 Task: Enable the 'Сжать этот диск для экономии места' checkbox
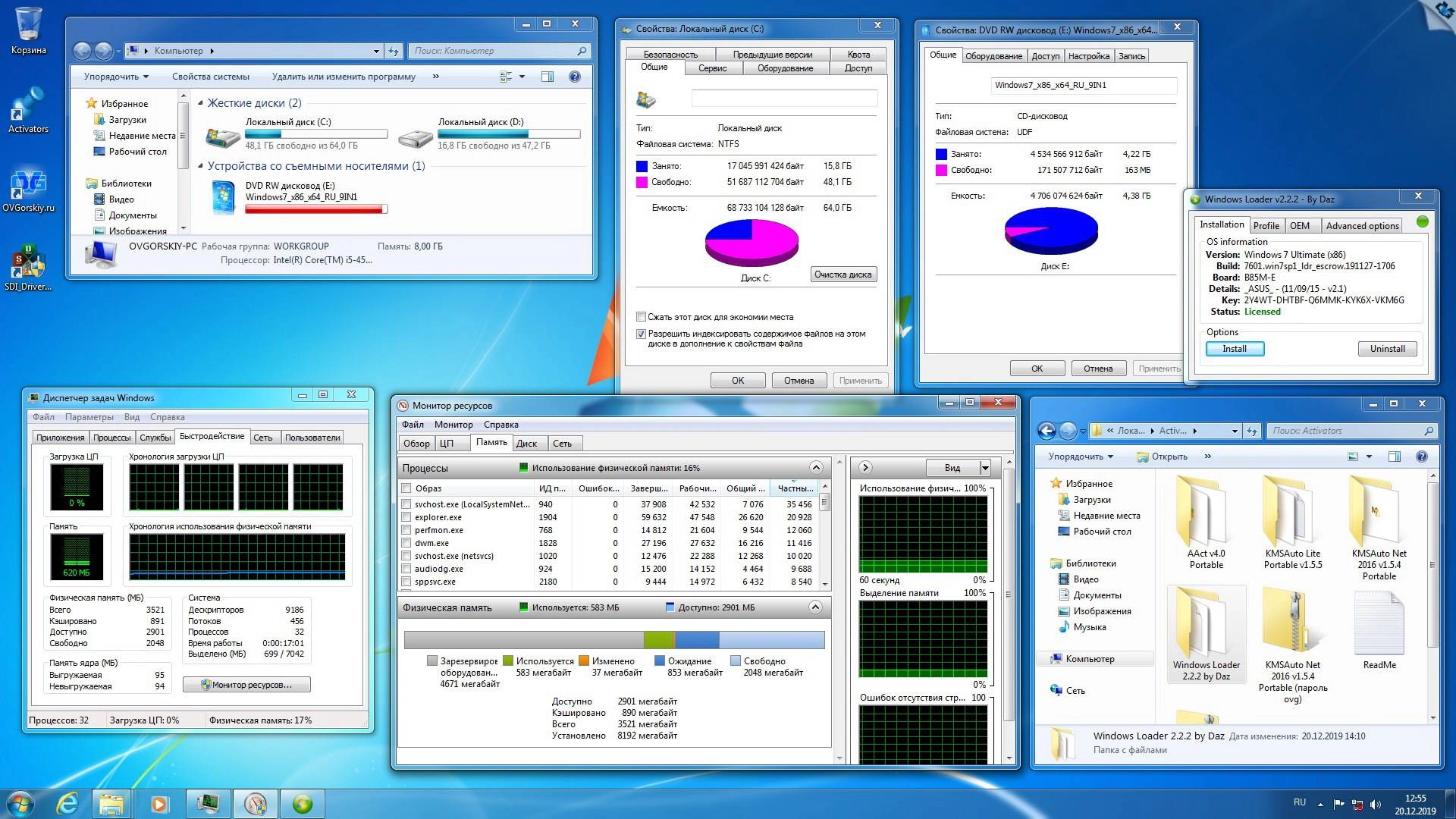tap(641, 317)
